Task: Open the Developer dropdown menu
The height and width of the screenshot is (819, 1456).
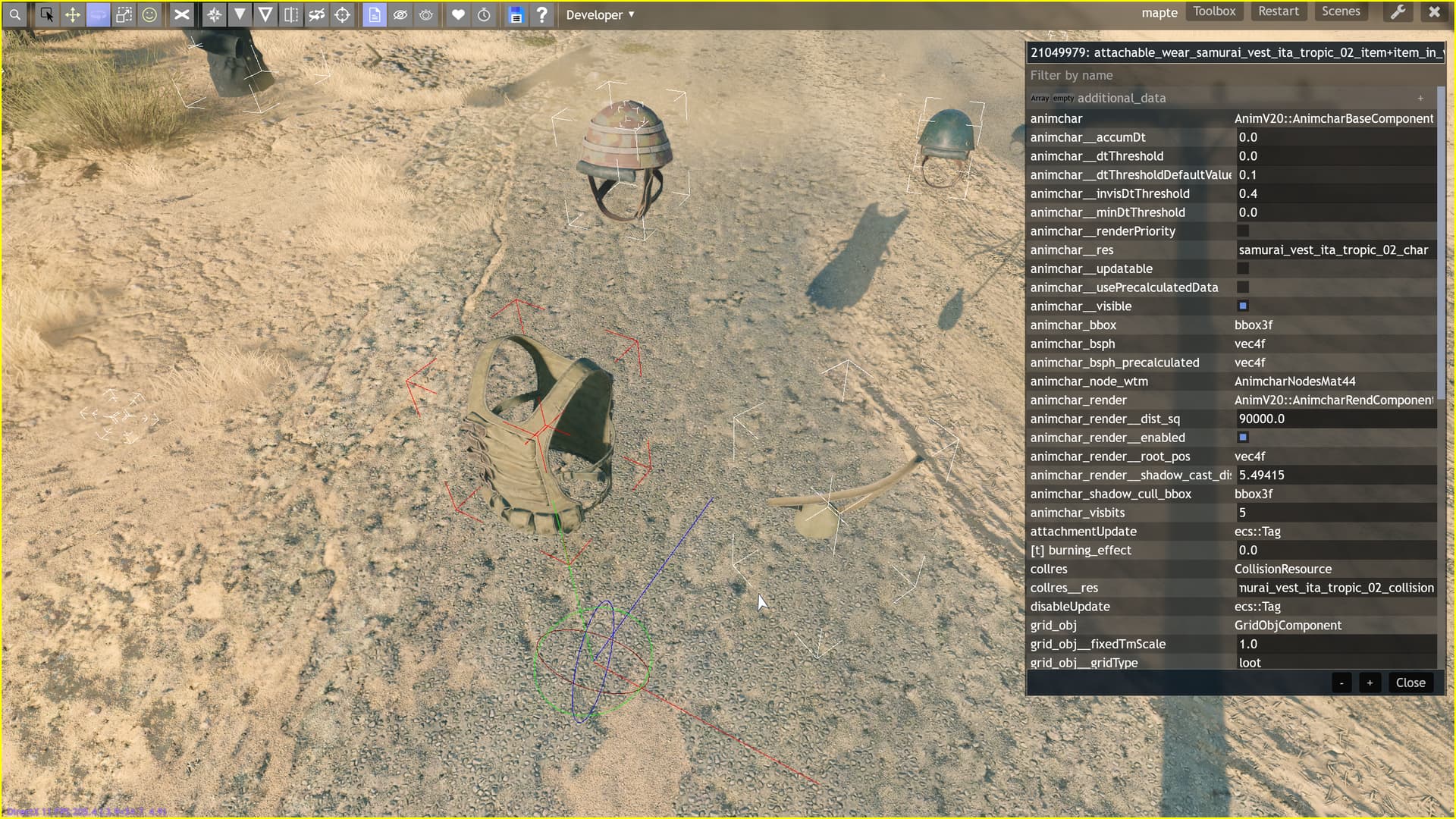Action: (600, 14)
